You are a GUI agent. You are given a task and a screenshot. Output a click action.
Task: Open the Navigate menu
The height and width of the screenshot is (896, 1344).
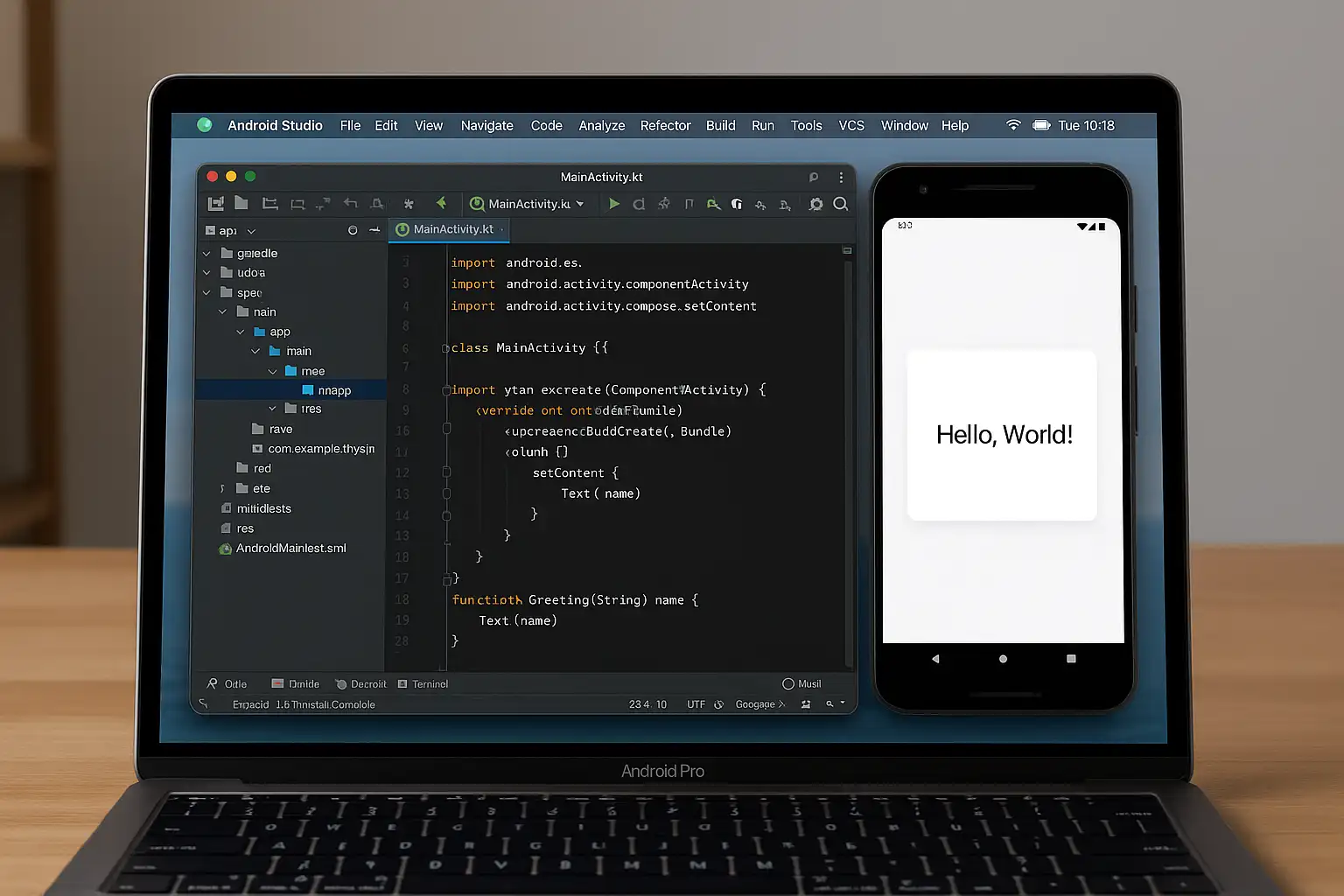click(486, 125)
